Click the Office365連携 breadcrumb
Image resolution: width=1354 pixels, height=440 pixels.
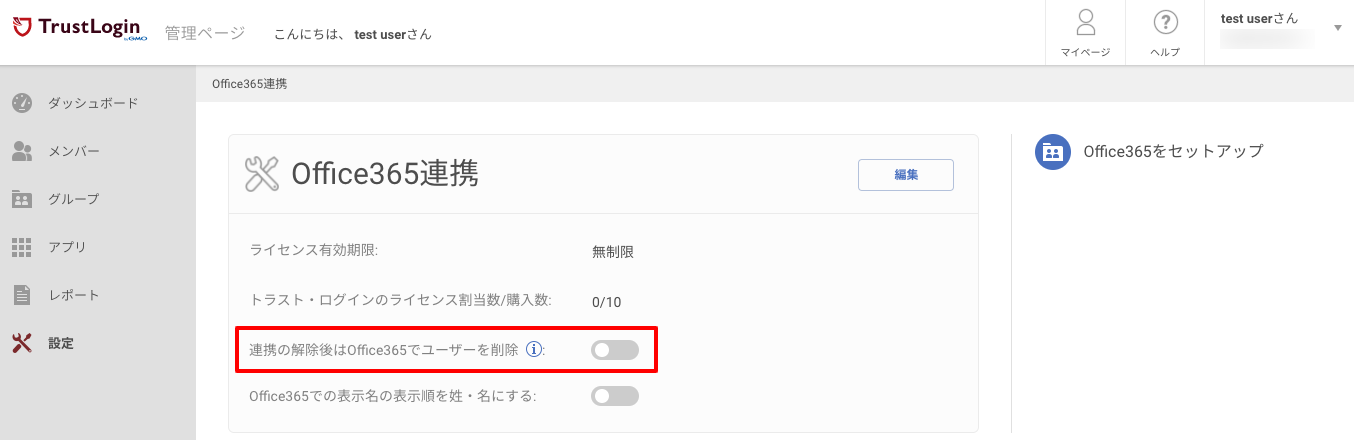pos(249,84)
